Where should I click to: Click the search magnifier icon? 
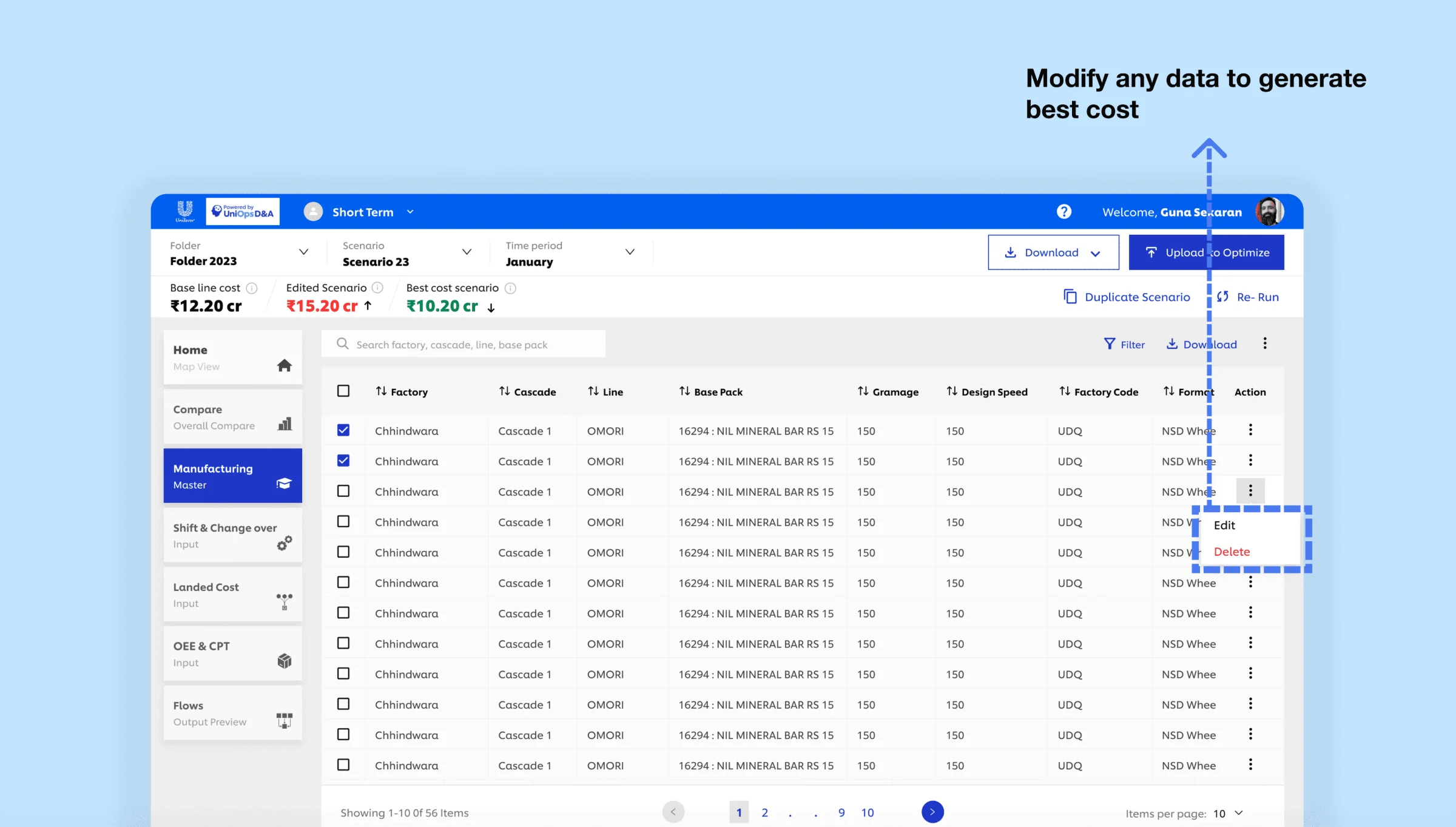(343, 344)
